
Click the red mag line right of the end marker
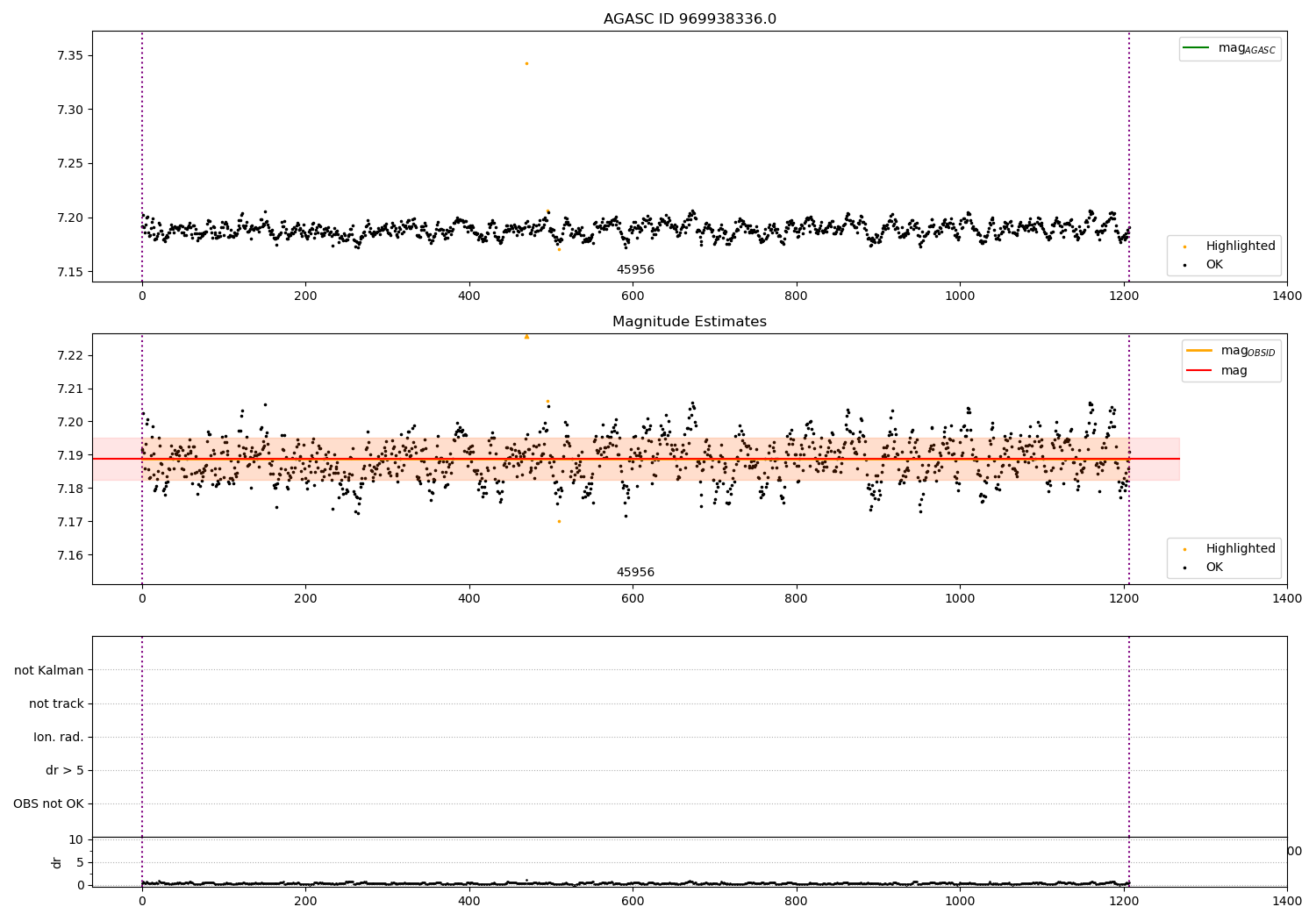(1155, 459)
